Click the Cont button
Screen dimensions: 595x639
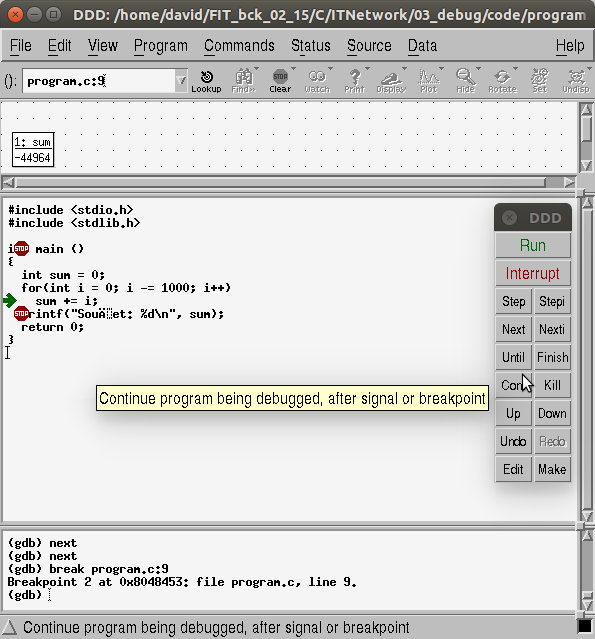513,385
